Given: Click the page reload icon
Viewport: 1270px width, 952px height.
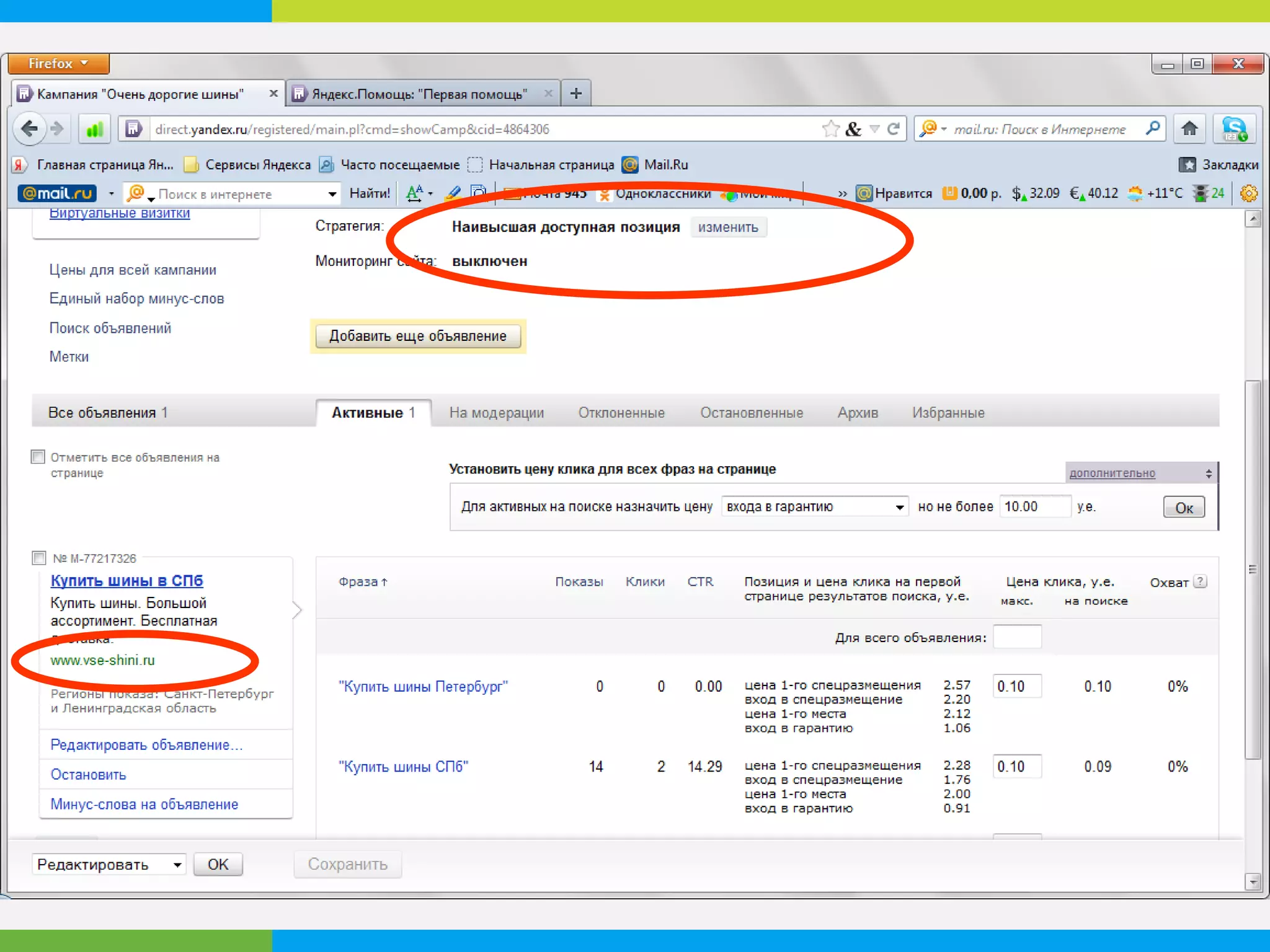Looking at the screenshot, I should pos(894,129).
